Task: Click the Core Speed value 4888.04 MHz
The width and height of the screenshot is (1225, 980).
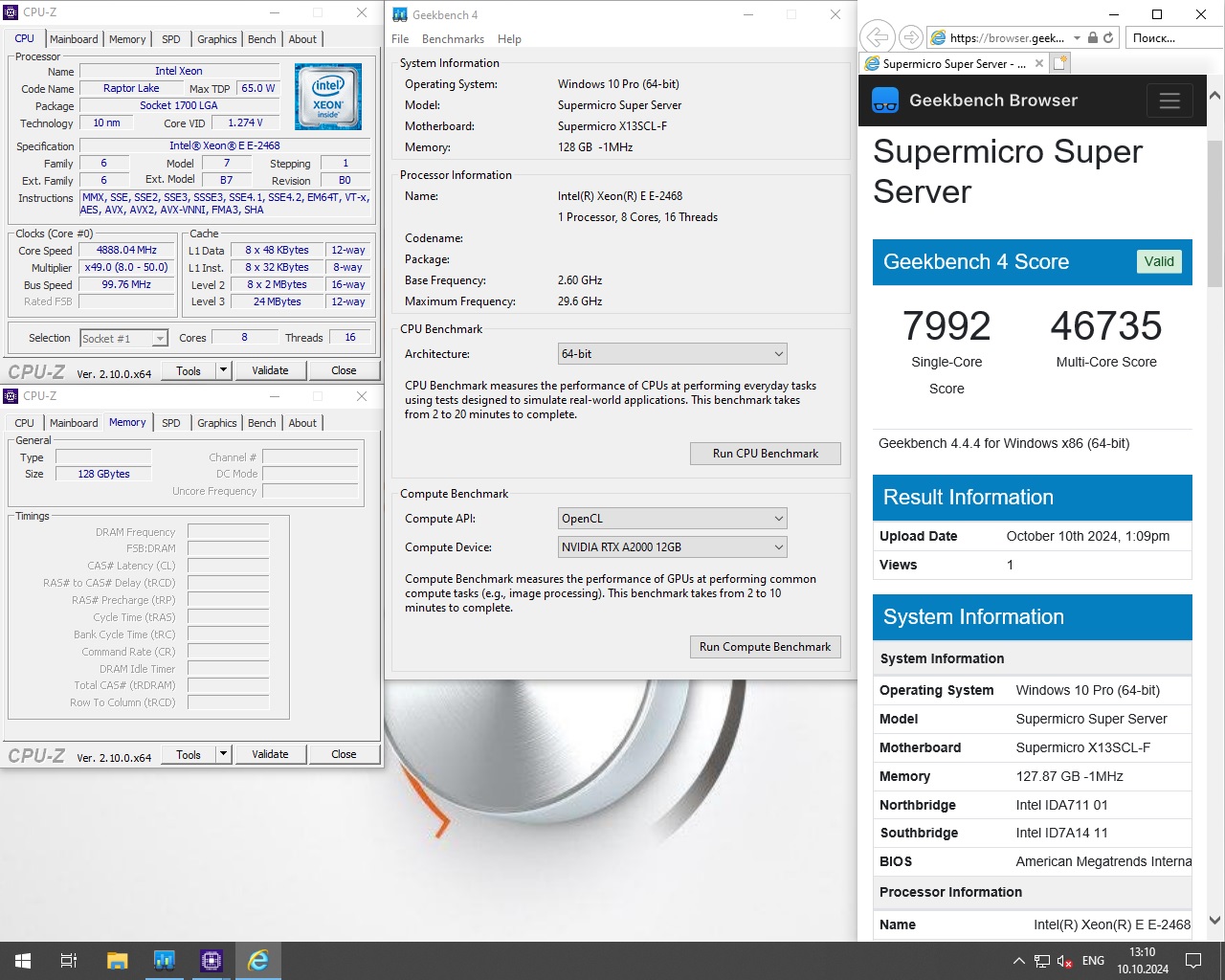Action: pos(126,250)
